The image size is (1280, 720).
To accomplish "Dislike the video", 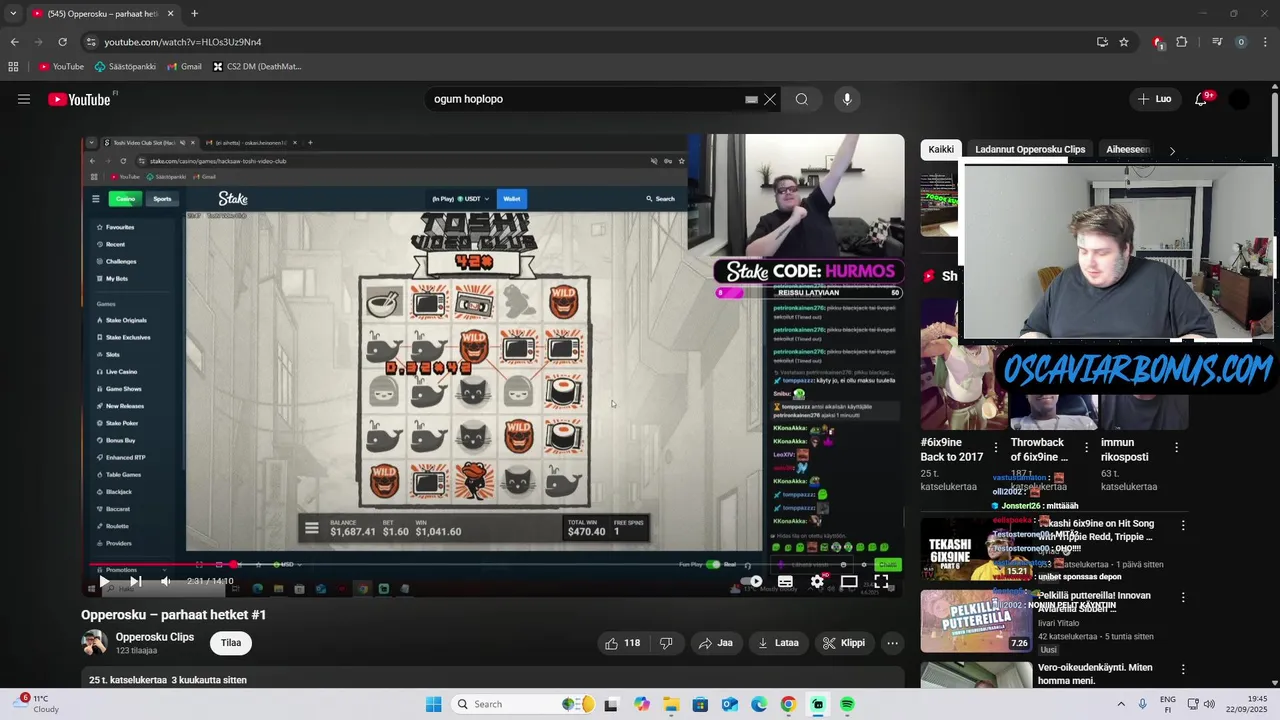I will (x=666, y=643).
